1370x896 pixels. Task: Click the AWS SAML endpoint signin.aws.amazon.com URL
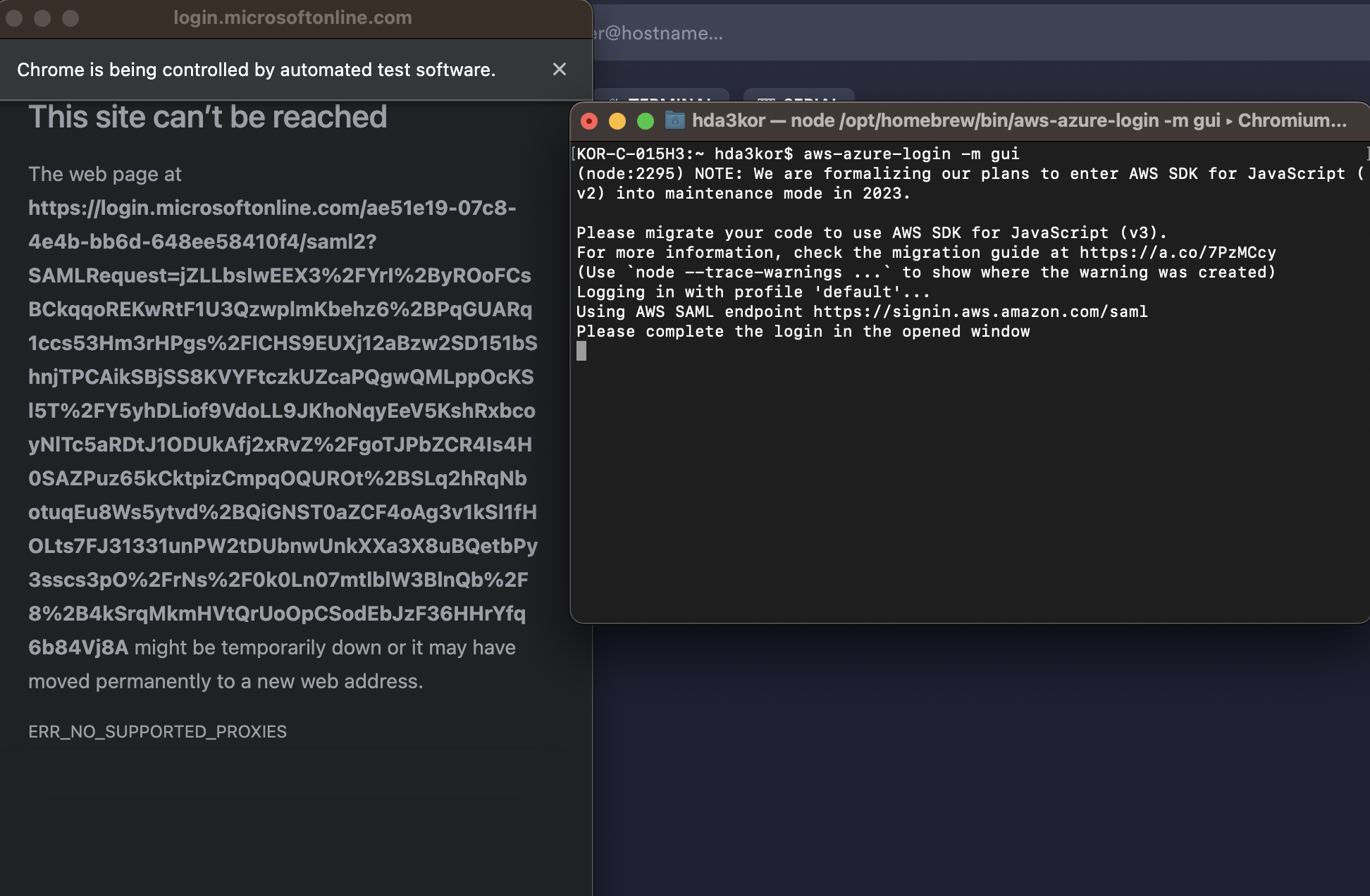point(980,311)
